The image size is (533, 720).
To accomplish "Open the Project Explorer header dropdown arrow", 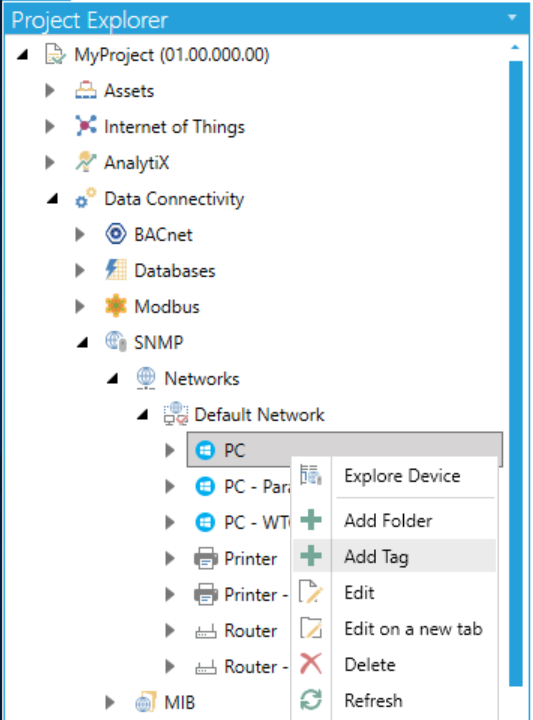I will click(x=512, y=17).
